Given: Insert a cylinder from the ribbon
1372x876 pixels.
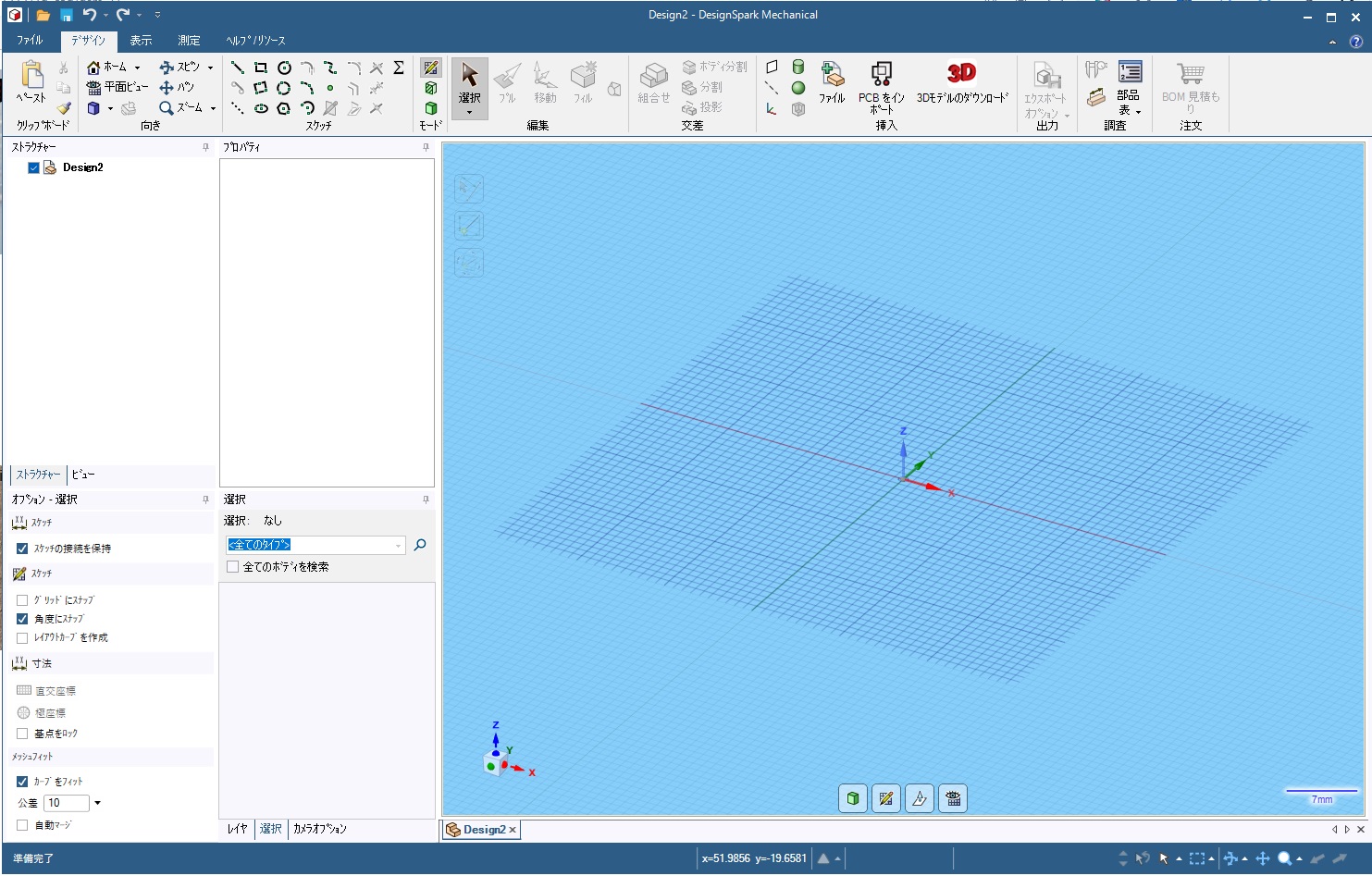Looking at the screenshot, I should point(797,67).
